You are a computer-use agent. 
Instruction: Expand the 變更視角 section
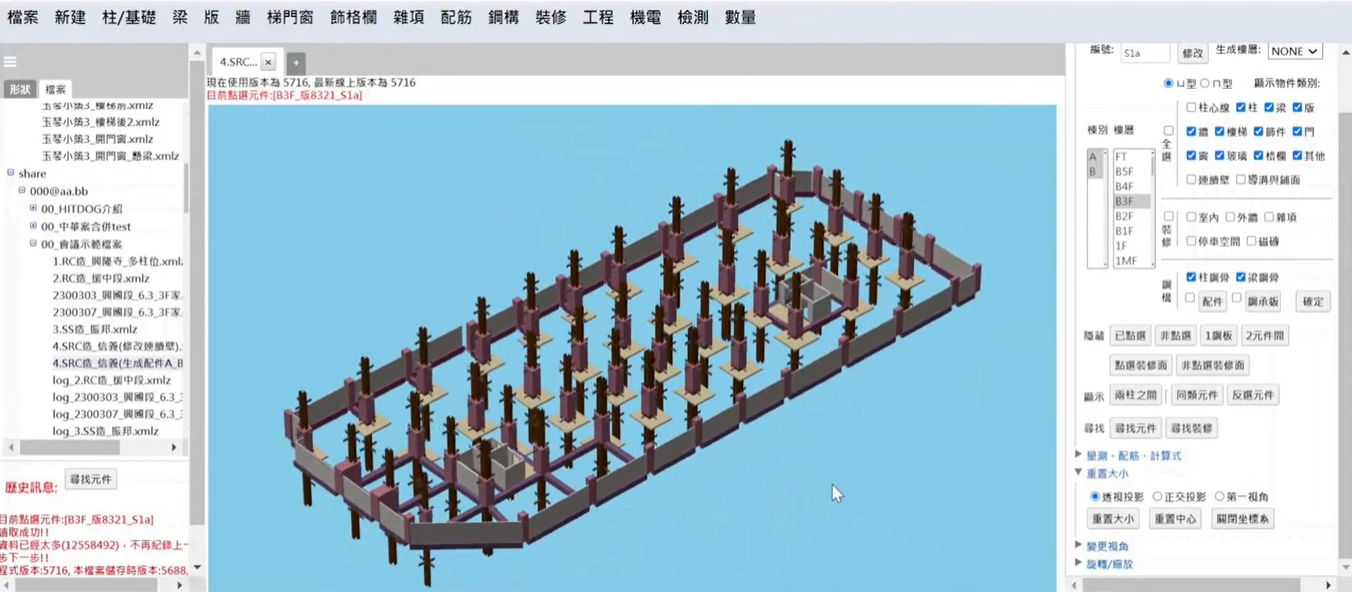click(1079, 546)
